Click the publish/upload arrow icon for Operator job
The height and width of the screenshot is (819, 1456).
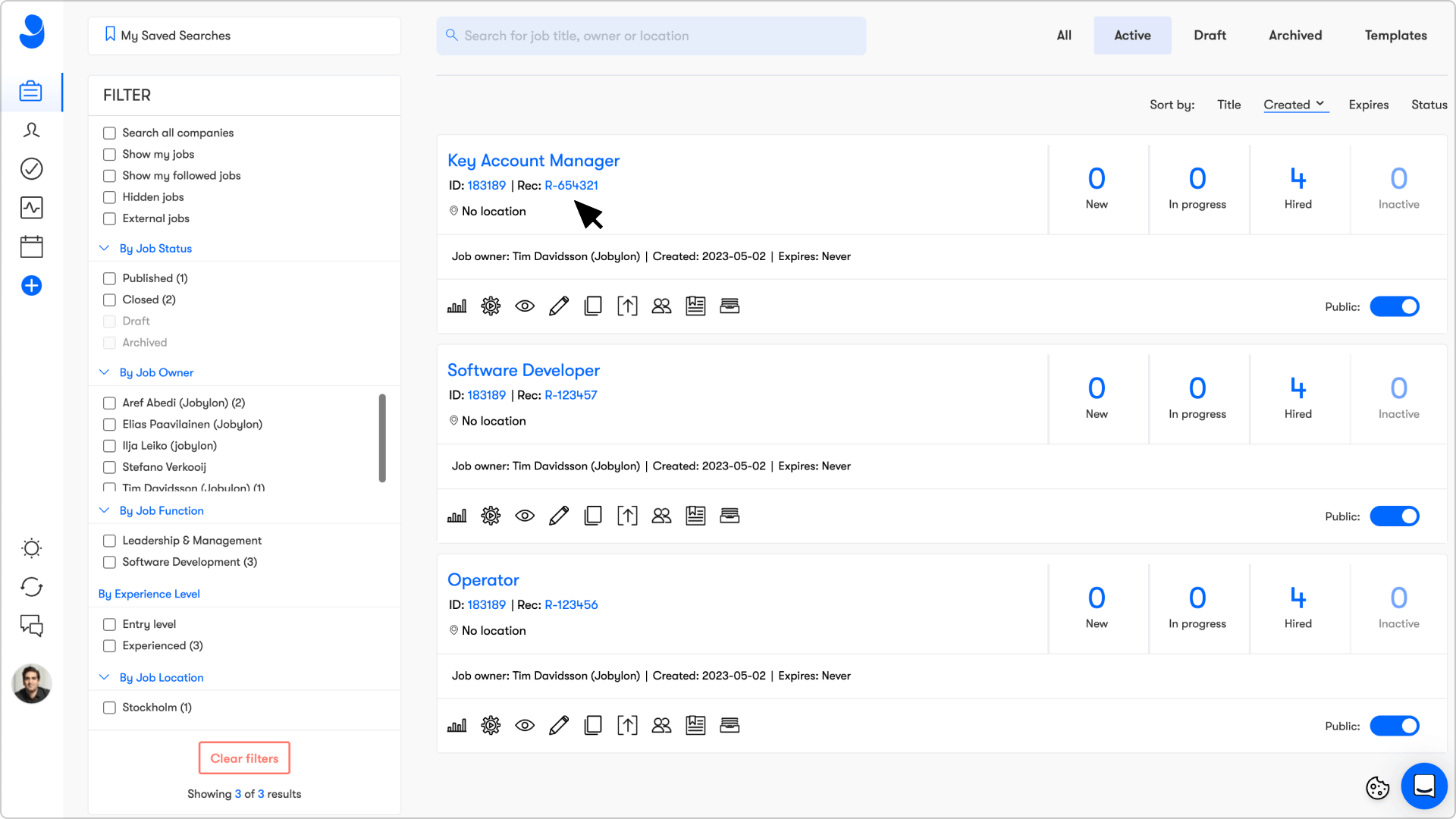(627, 725)
